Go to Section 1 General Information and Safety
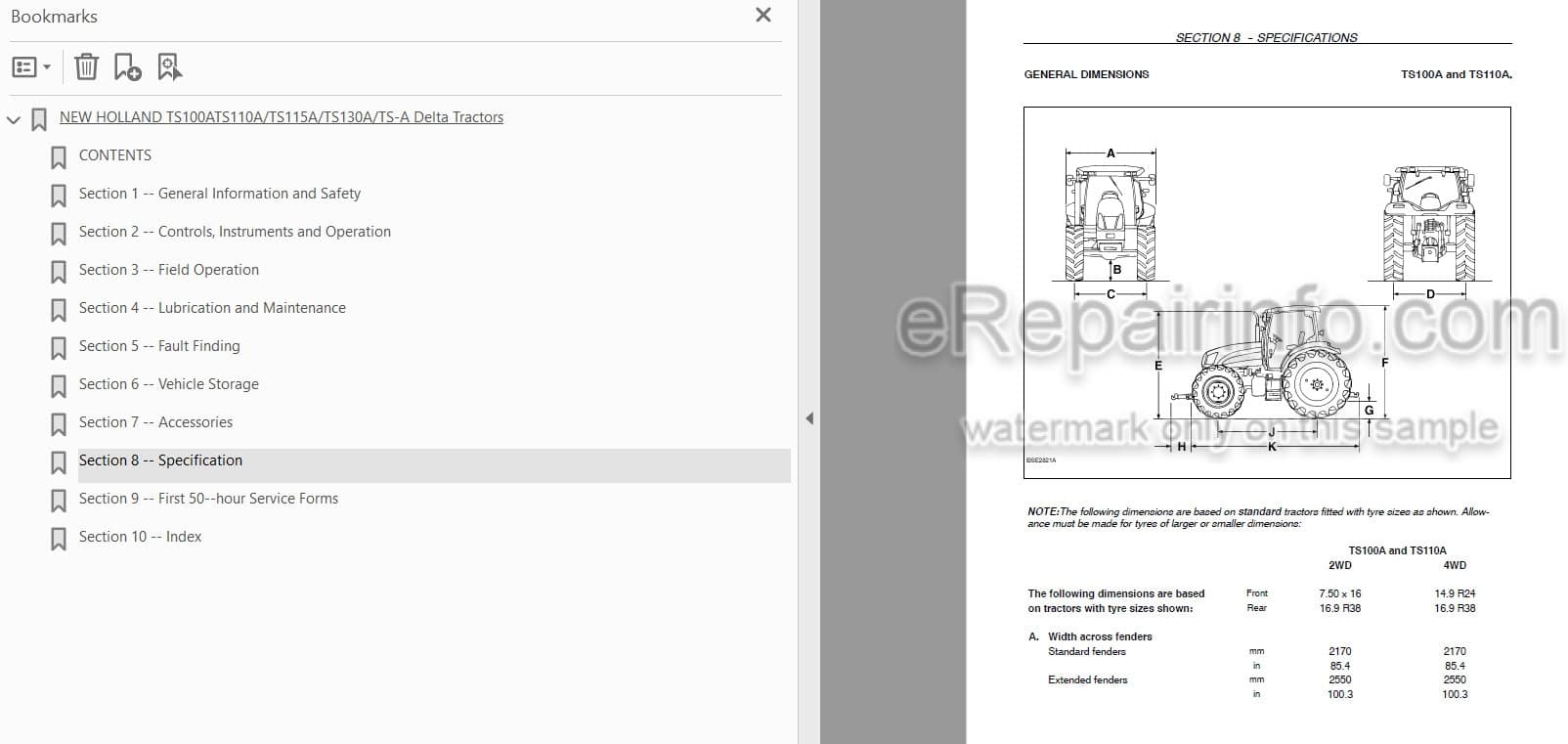This screenshot has width=1568, height=744. pos(220,194)
